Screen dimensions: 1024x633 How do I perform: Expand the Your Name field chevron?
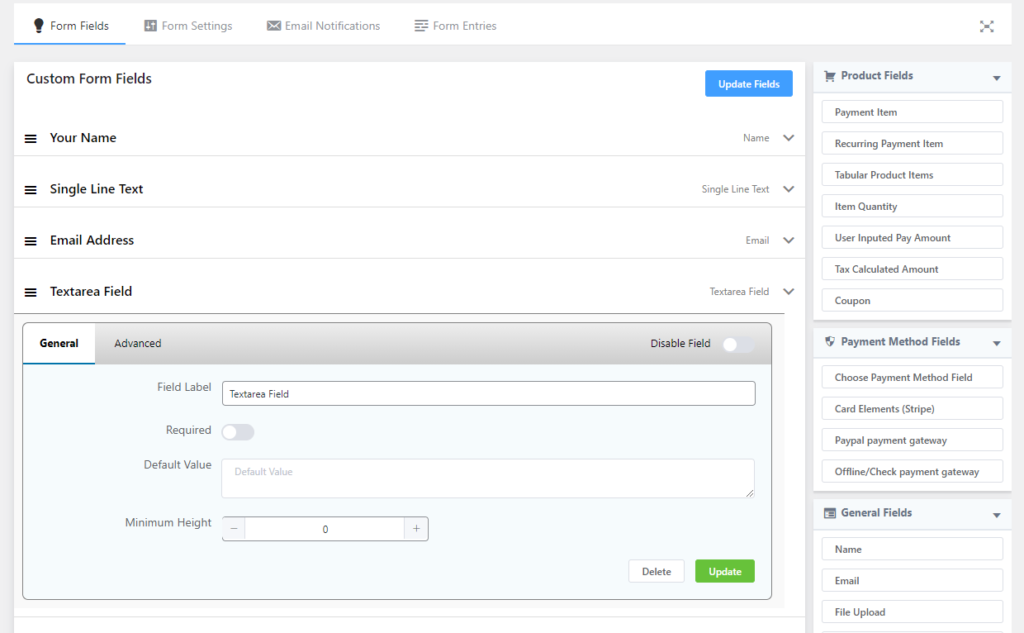click(789, 138)
